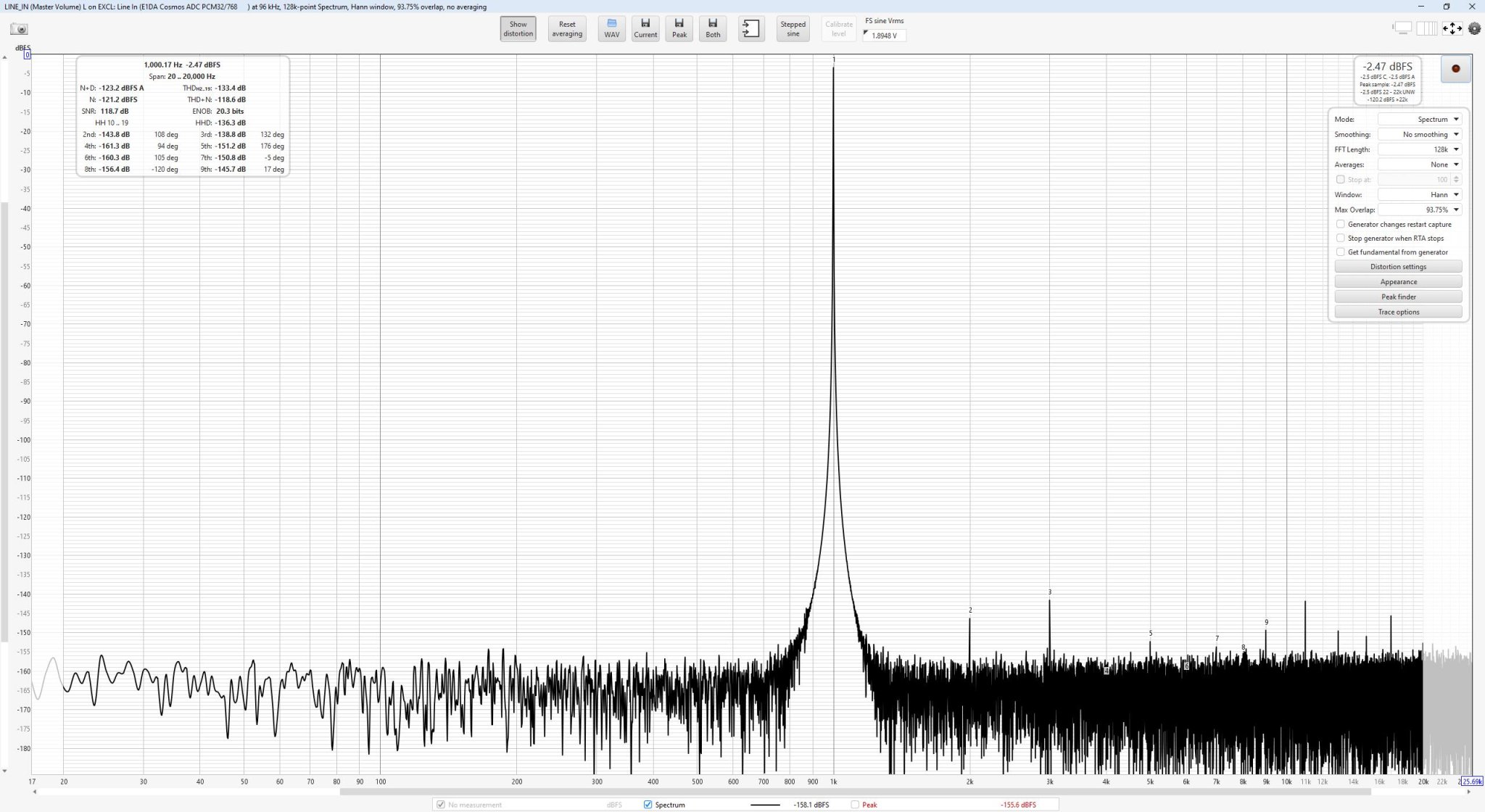The width and height of the screenshot is (1485, 812).
Task: Enable Get fundamental from generator
Action: [x=1340, y=252]
